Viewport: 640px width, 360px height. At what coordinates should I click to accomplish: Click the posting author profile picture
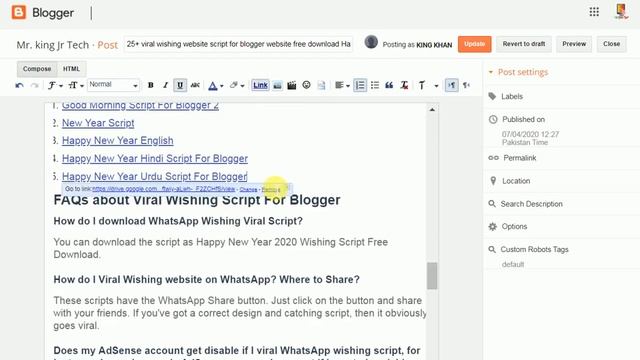(371, 42)
